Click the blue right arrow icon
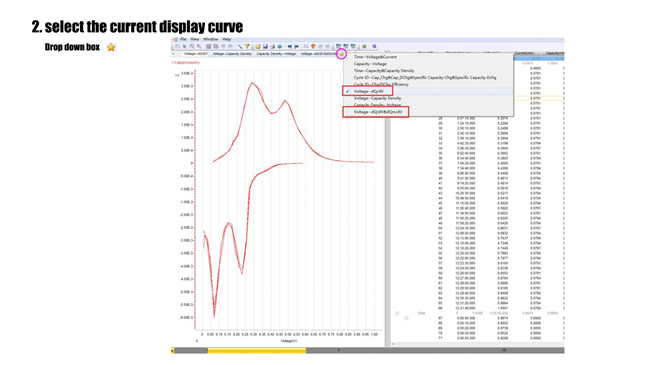 click(x=296, y=46)
